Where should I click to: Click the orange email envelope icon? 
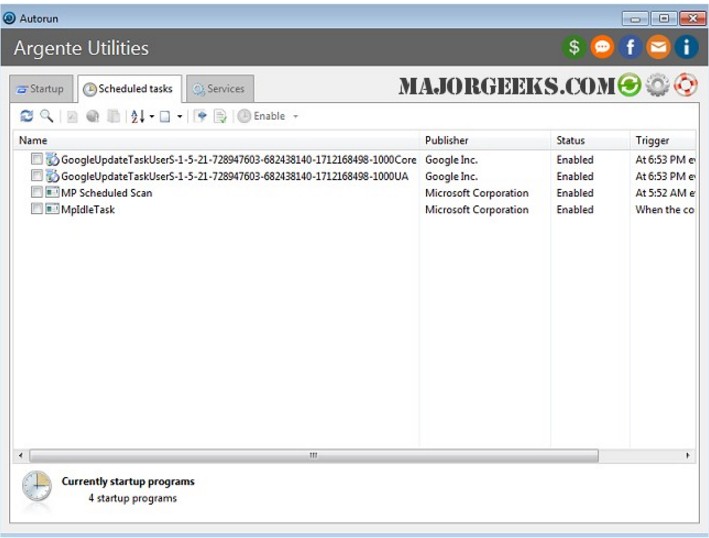click(658, 47)
